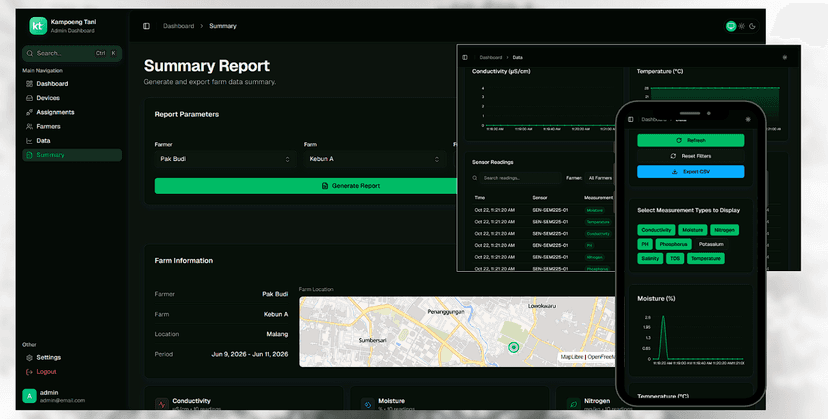Click the Dashboard grid icon in sidebar
The height and width of the screenshot is (419, 828).
tap(29, 83)
